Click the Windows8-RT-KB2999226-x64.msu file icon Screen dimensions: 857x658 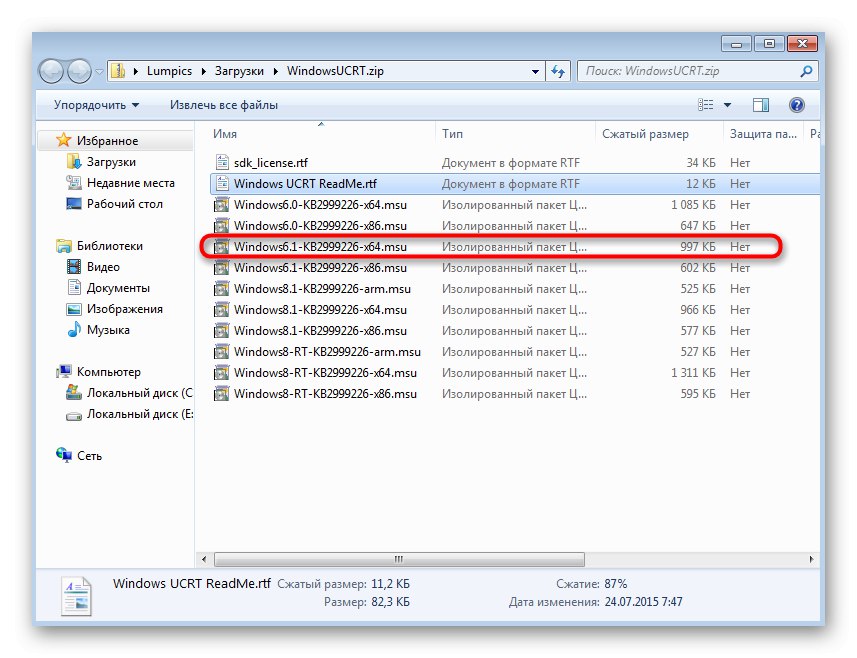coord(221,373)
